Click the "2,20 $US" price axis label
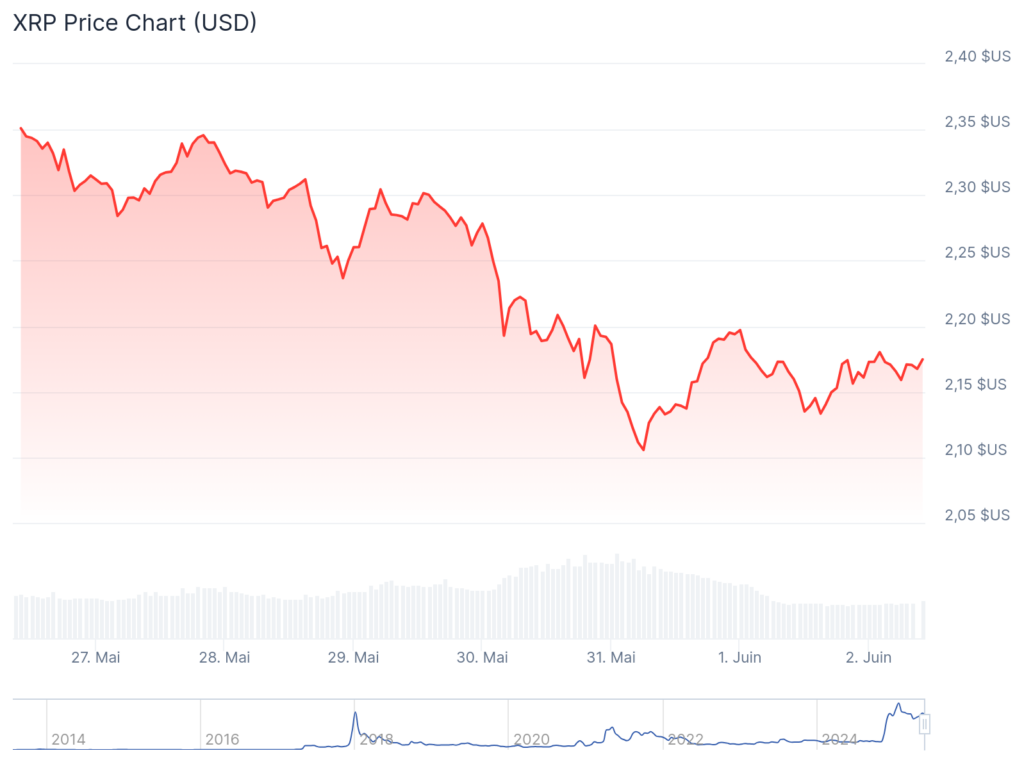Image resolution: width=1024 pixels, height=769 pixels. coord(977,319)
